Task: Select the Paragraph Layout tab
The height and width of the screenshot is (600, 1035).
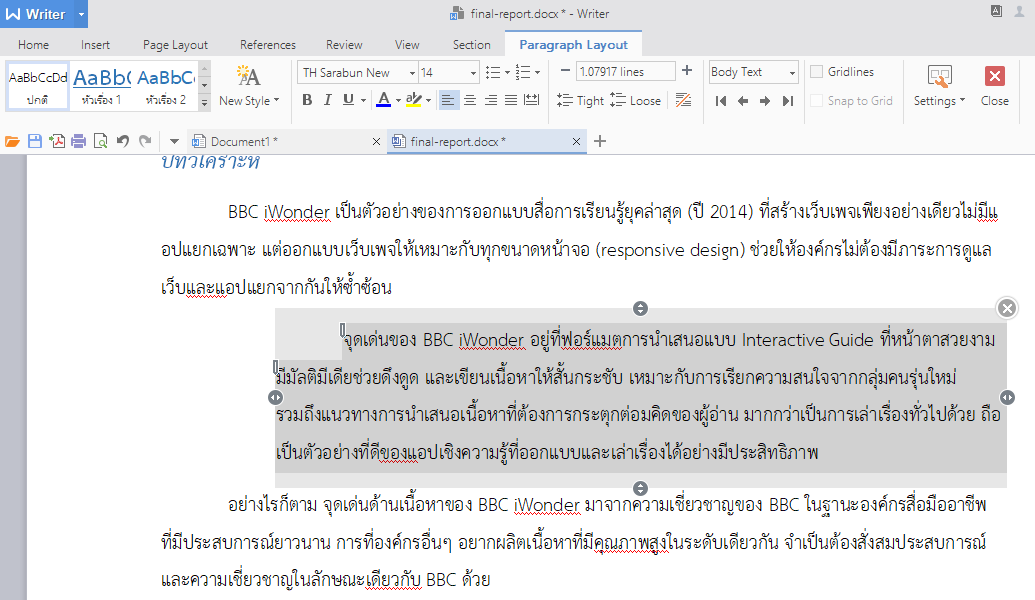Action: 574,45
